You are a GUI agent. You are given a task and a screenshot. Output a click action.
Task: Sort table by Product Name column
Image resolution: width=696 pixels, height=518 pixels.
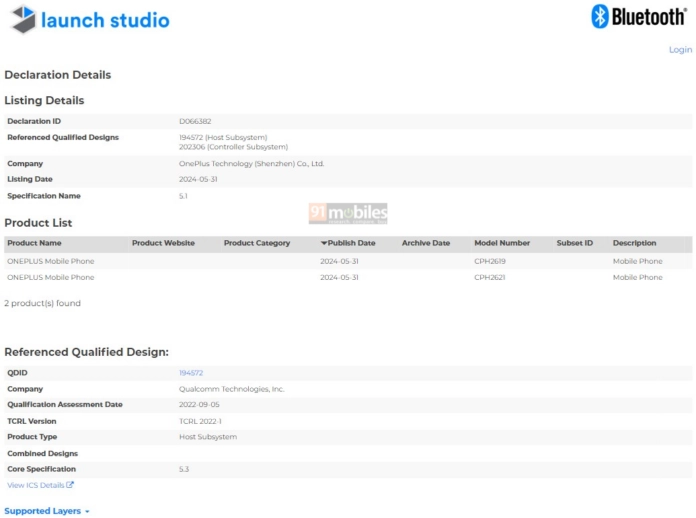point(34,243)
